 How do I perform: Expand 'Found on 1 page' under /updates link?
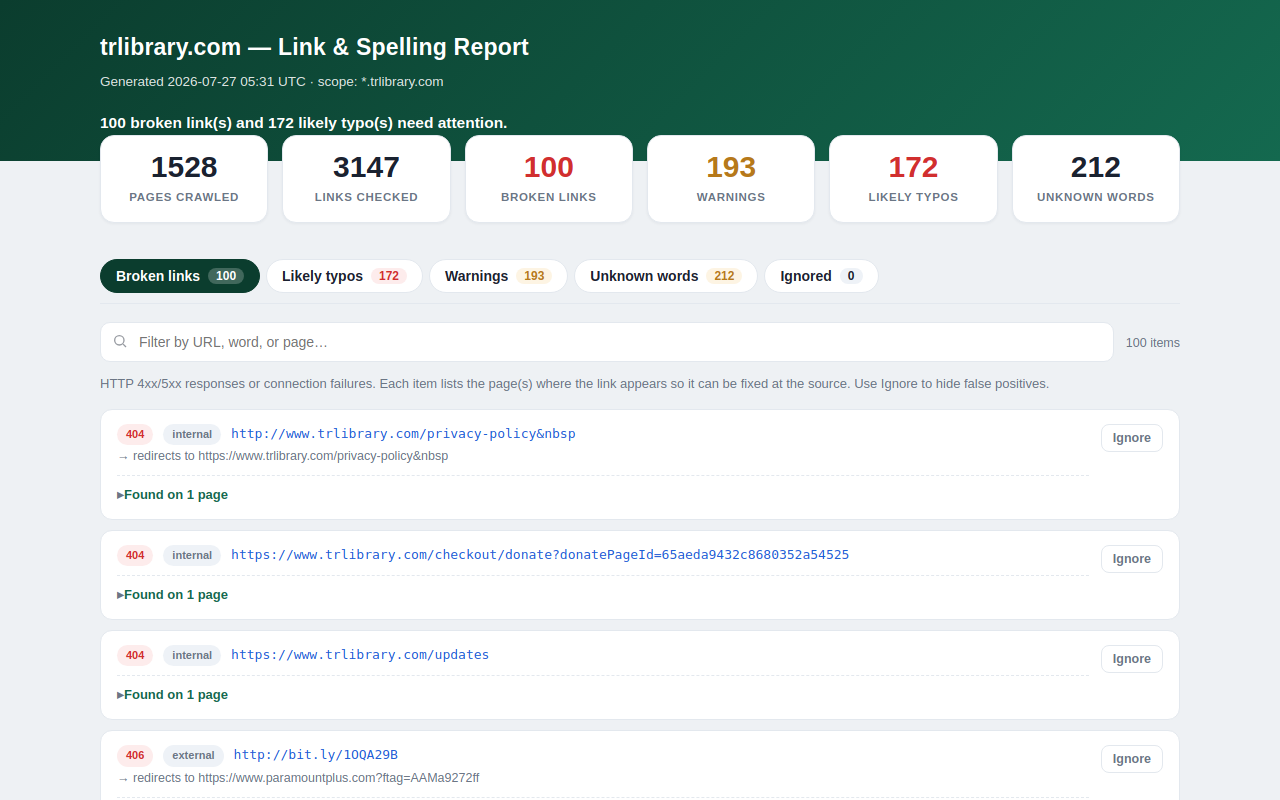point(173,695)
